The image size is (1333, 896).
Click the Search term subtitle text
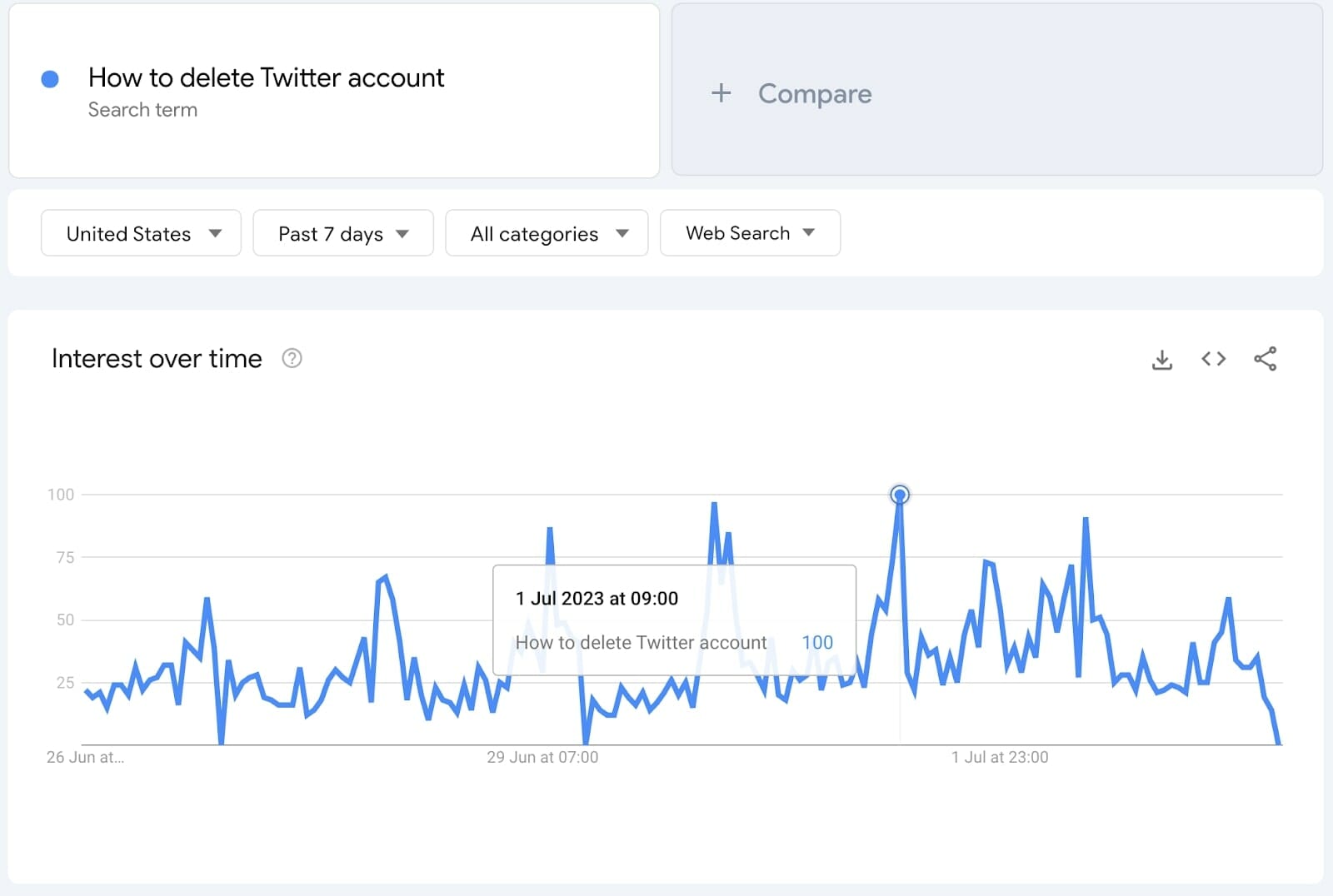[142, 110]
